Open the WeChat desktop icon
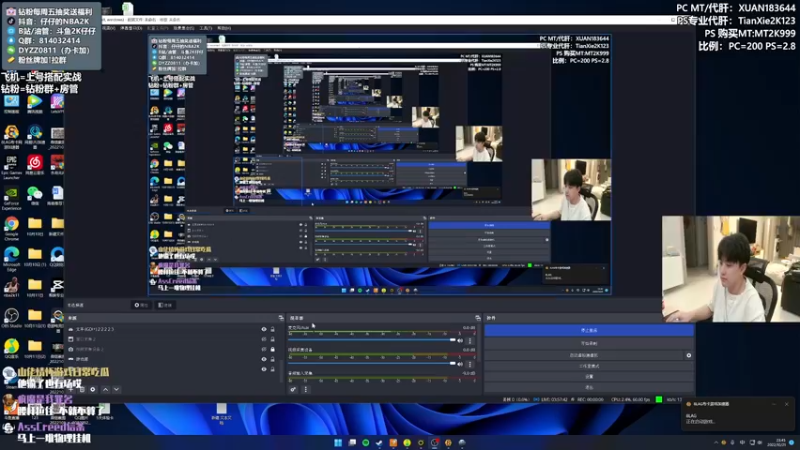Image resolution: width=800 pixels, height=450 pixels. 35,196
